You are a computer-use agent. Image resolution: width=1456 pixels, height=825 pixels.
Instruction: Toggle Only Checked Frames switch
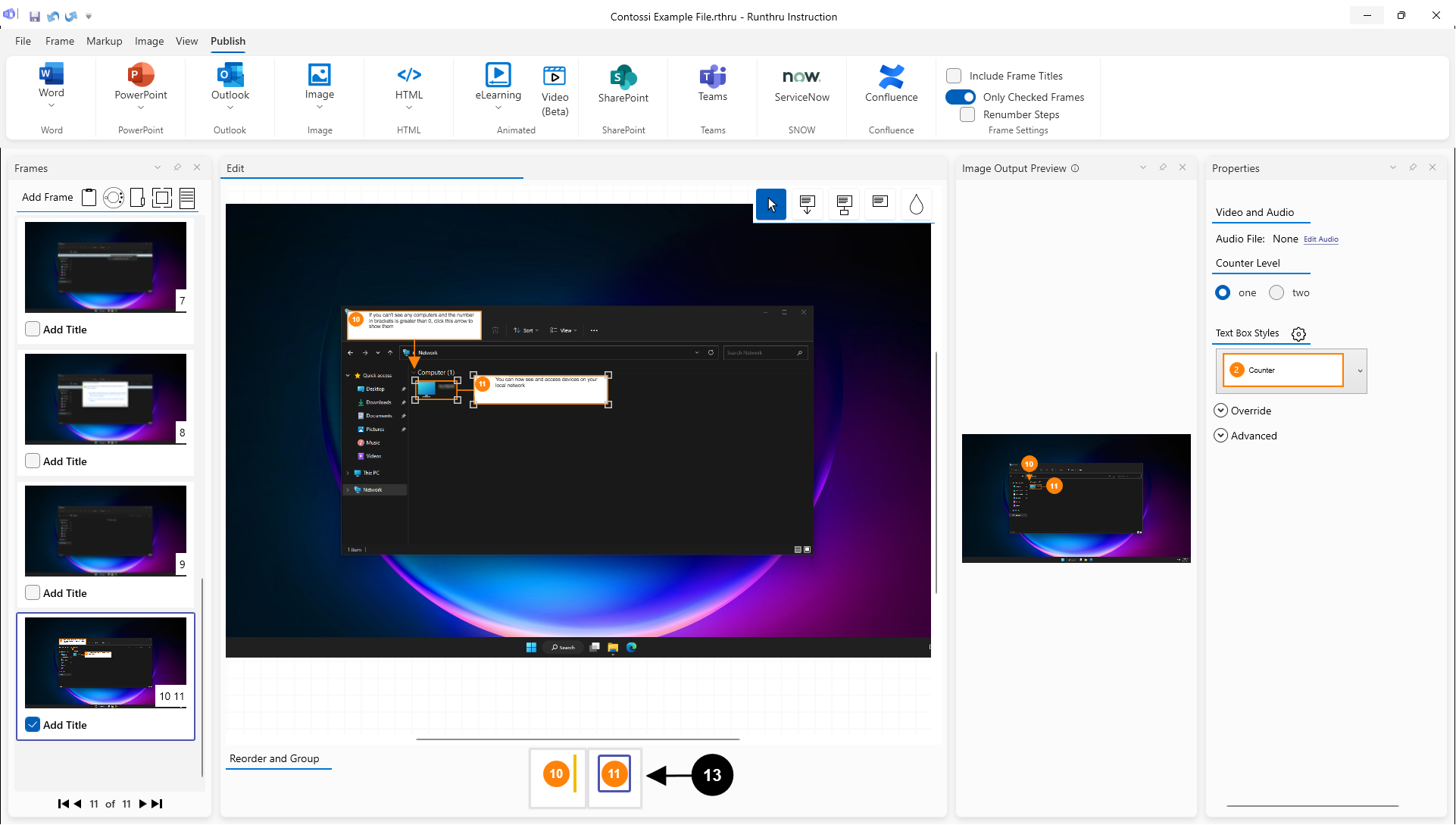tap(961, 97)
